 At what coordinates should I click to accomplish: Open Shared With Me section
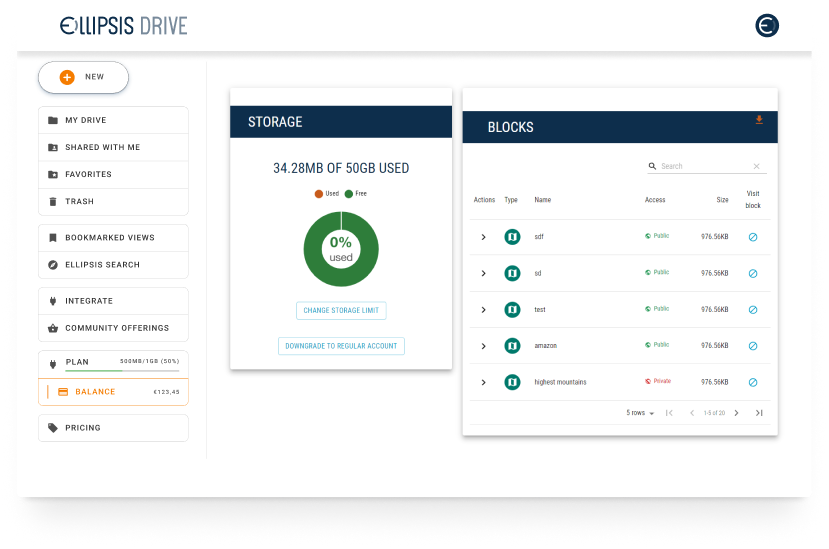point(113,147)
